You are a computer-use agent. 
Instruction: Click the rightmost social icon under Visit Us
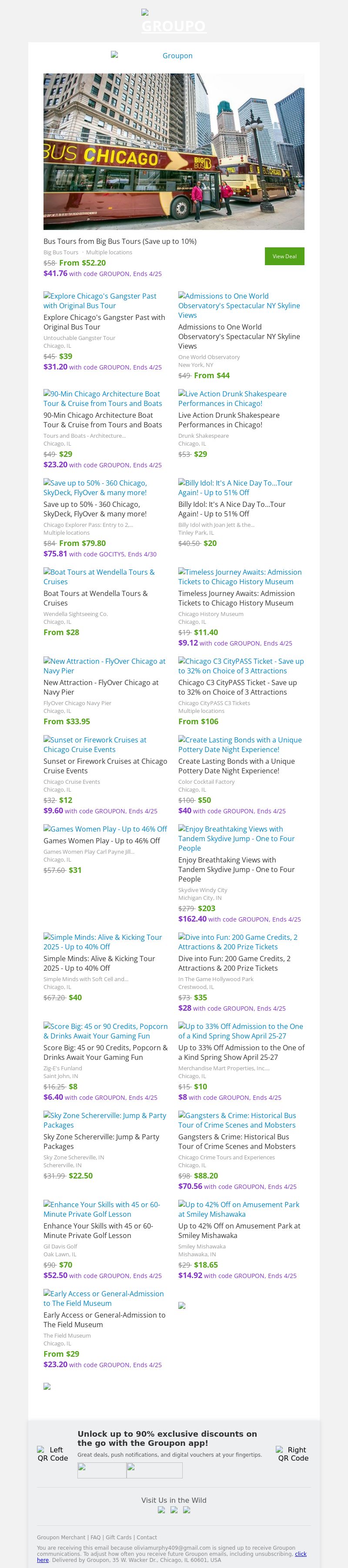[x=187, y=1510]
